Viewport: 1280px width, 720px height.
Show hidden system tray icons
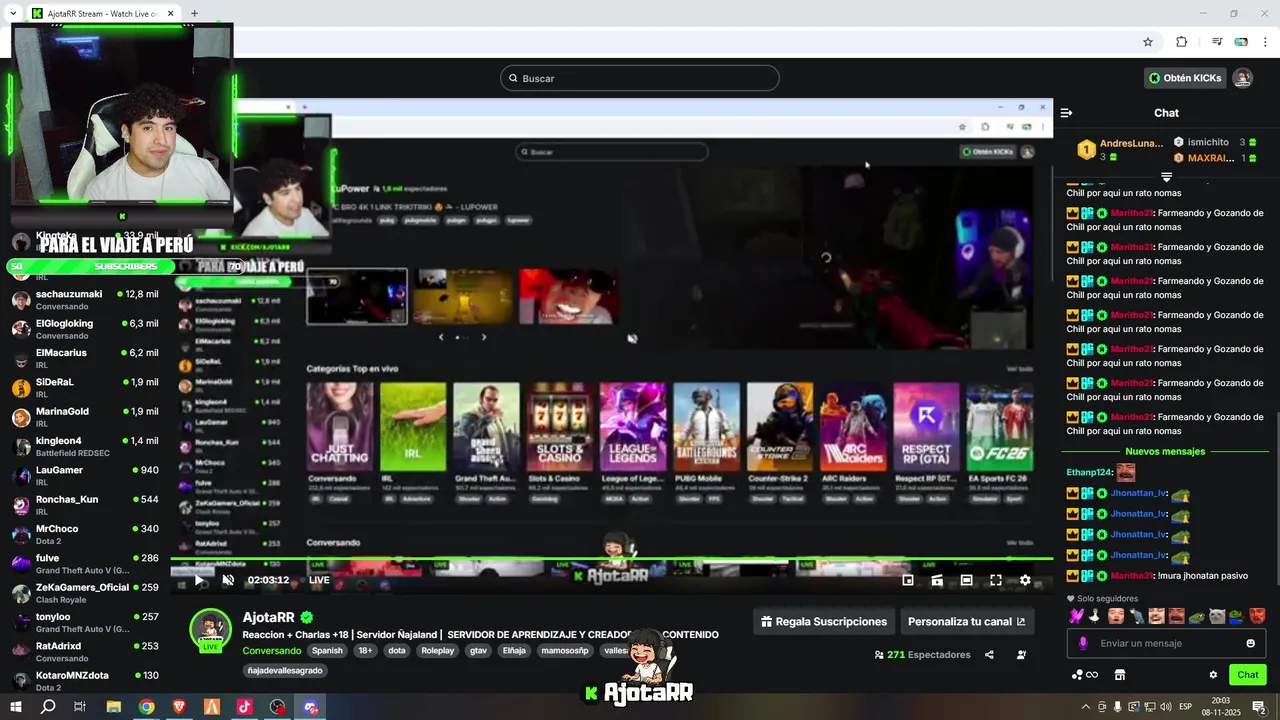[1086, 707]
